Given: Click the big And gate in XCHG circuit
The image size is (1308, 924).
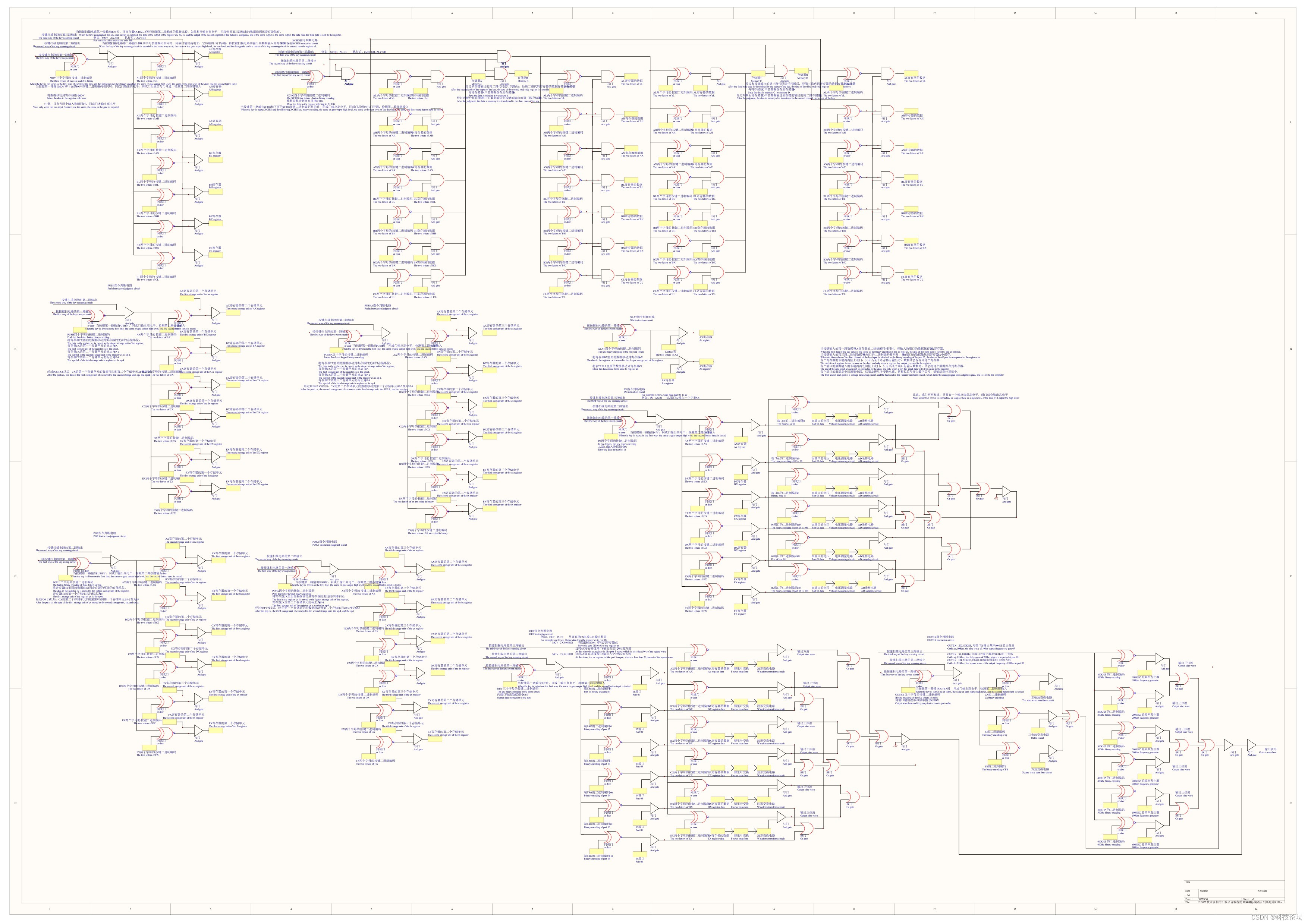Looking at the screenshot, I should click(504, 57).
